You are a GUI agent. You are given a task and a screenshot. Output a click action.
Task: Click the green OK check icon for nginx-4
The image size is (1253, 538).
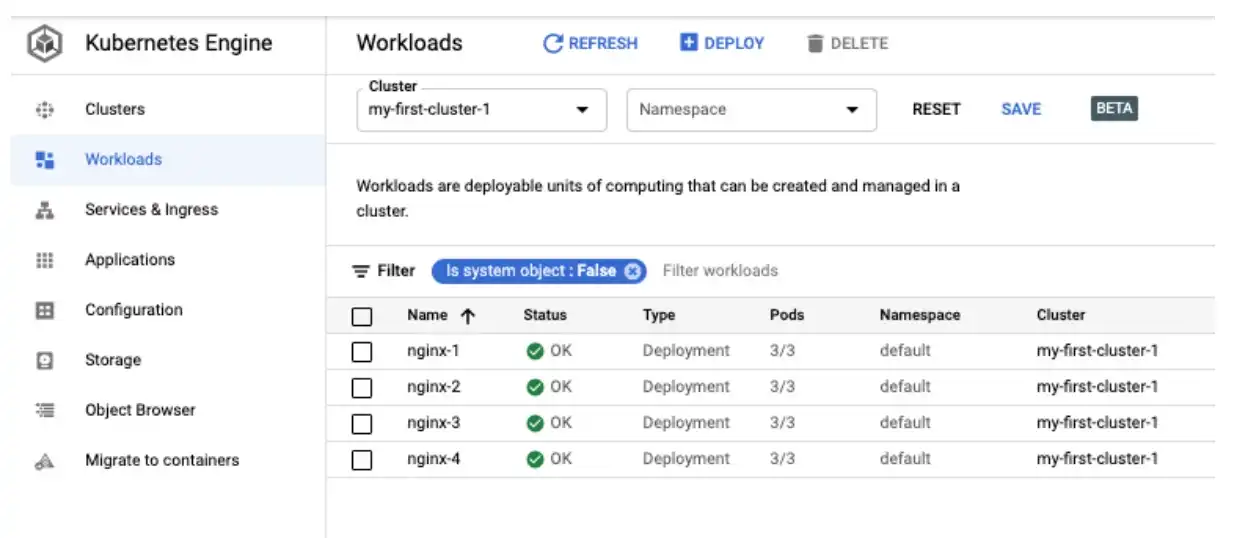pyautogui.click(x=536, y=459)
